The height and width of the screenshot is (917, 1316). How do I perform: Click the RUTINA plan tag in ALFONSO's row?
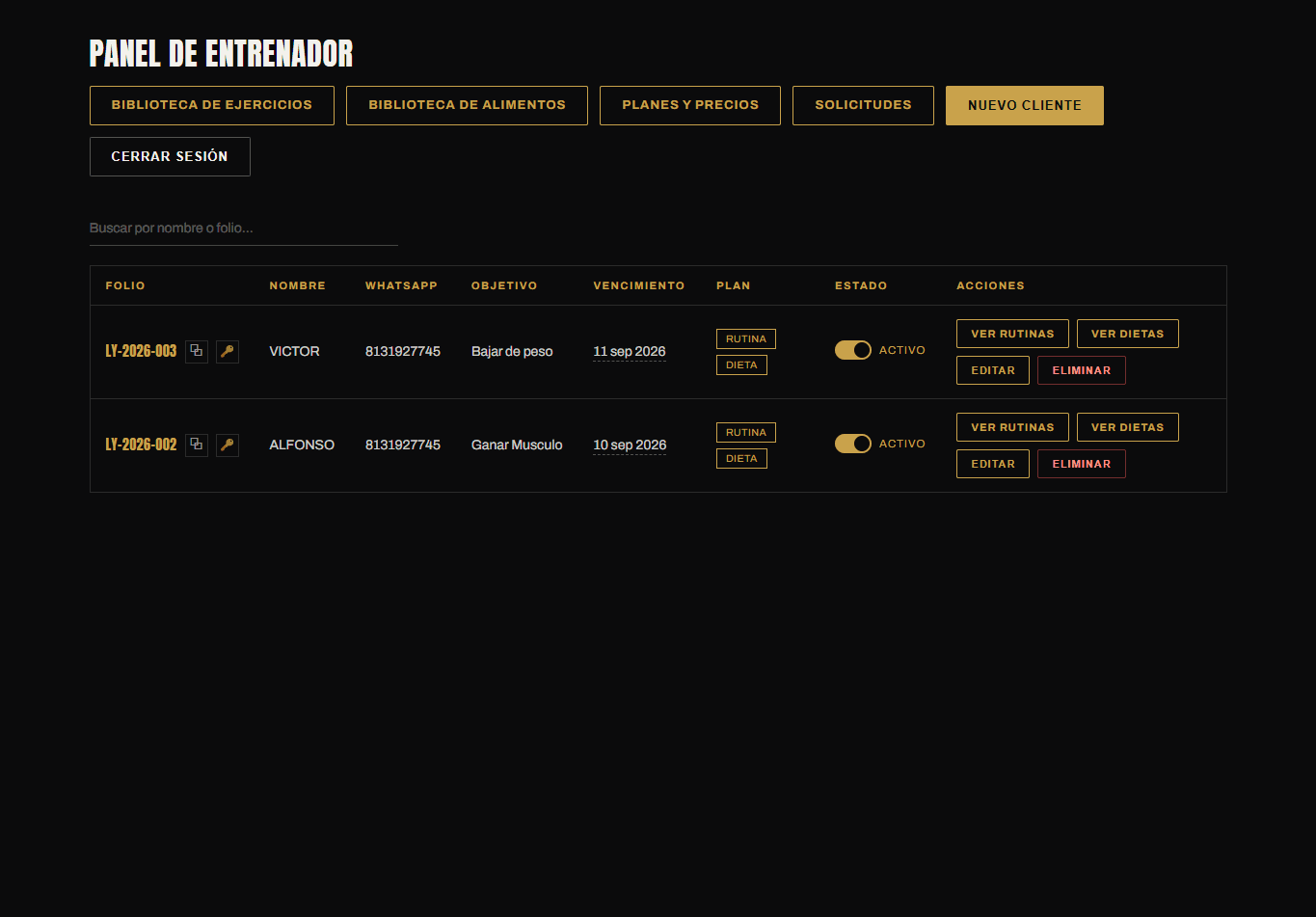[746, 432]
